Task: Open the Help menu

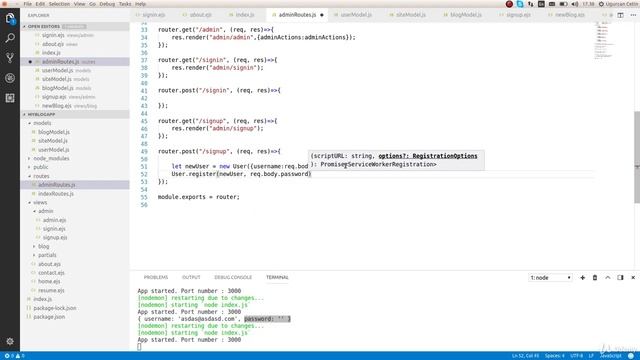Action: 140,4
